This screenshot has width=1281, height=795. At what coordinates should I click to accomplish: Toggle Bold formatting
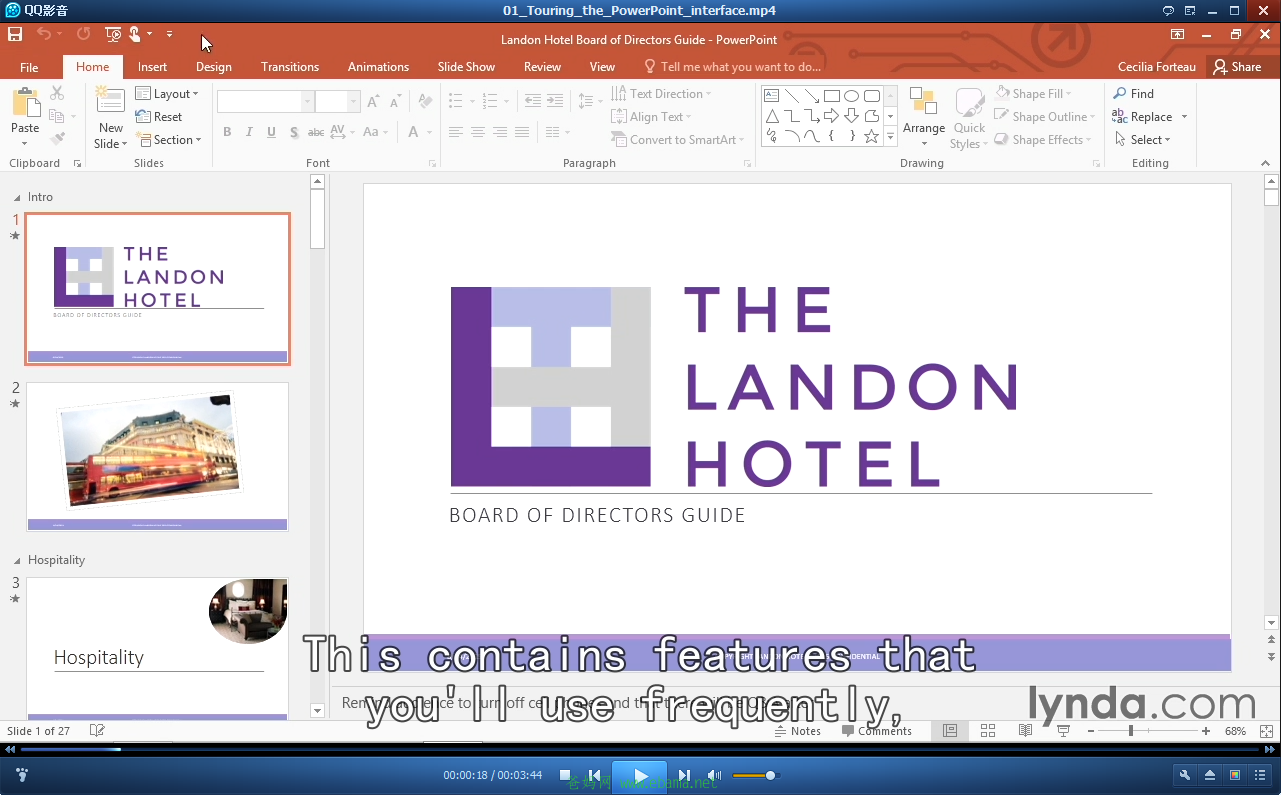(x=227, y=132)
